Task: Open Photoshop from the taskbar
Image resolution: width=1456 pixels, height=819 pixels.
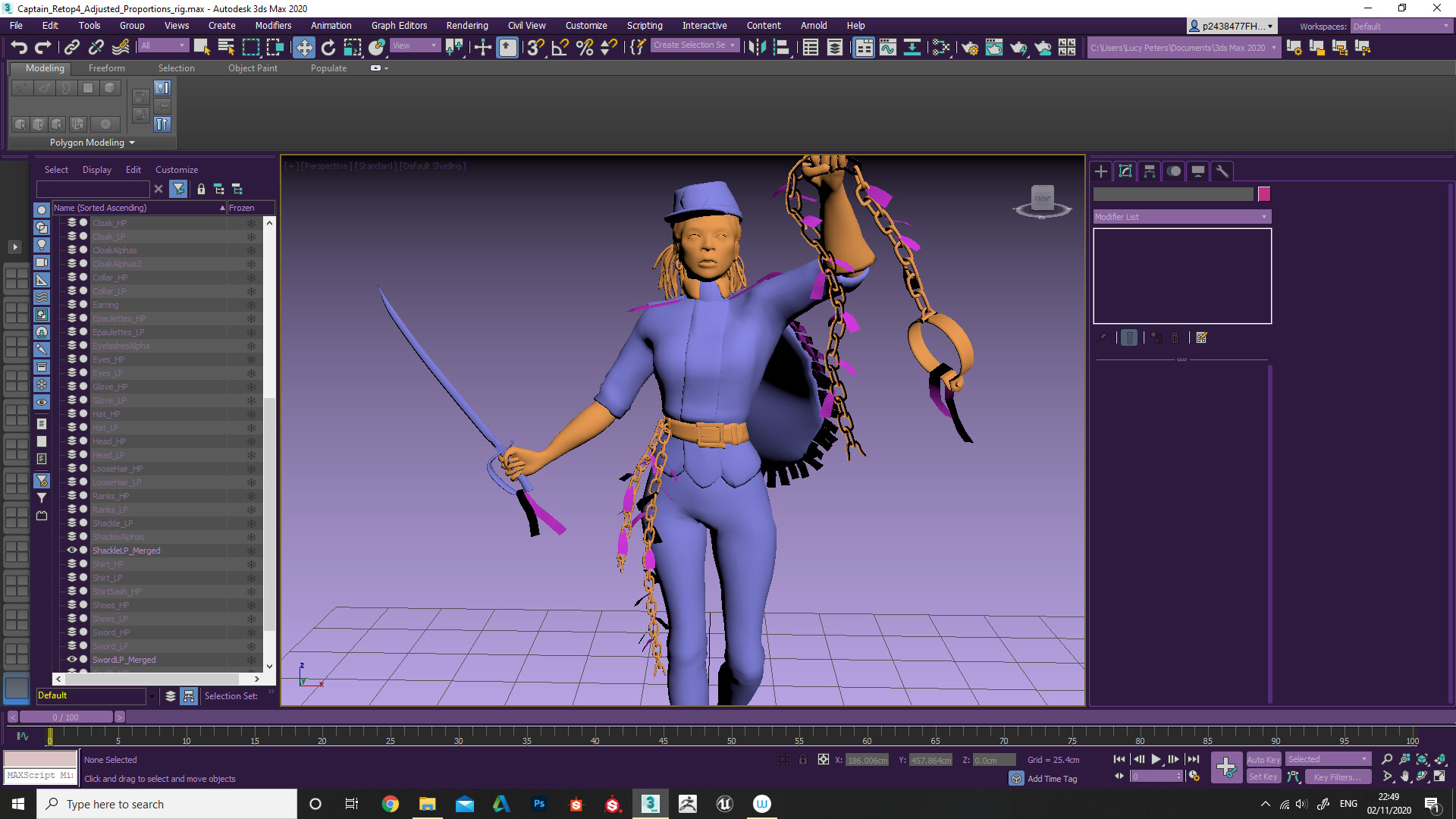Action: pos(539,804)
